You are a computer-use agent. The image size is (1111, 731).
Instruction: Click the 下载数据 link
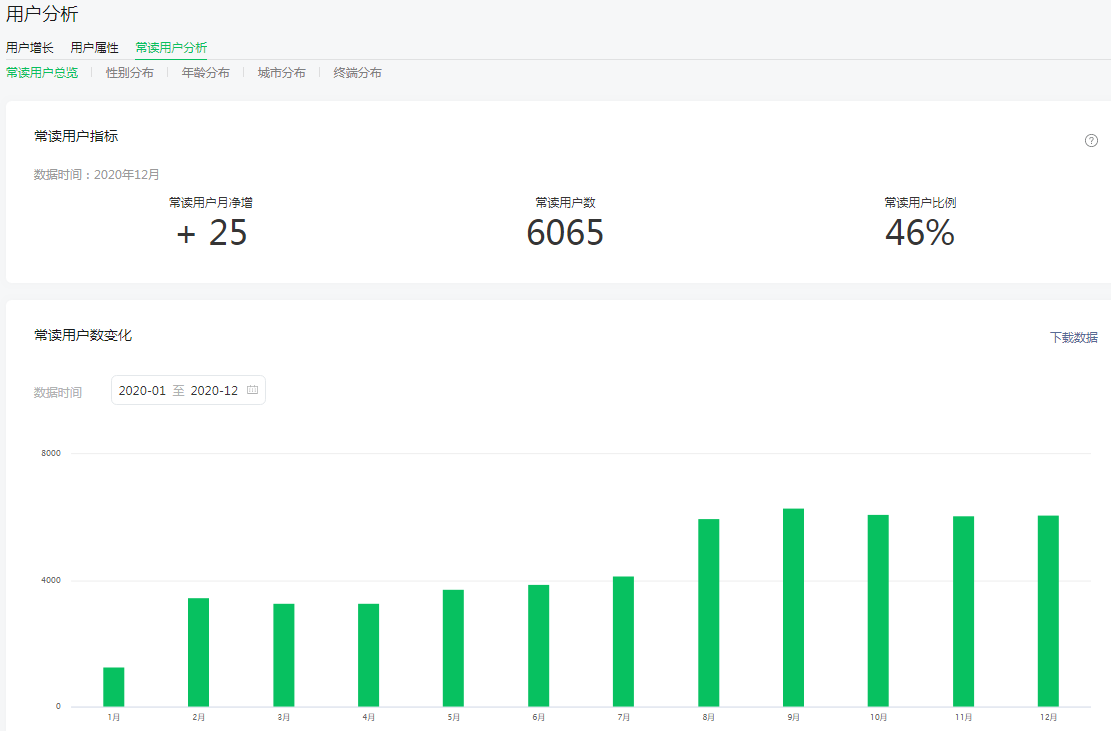[x=1073, y=338]
